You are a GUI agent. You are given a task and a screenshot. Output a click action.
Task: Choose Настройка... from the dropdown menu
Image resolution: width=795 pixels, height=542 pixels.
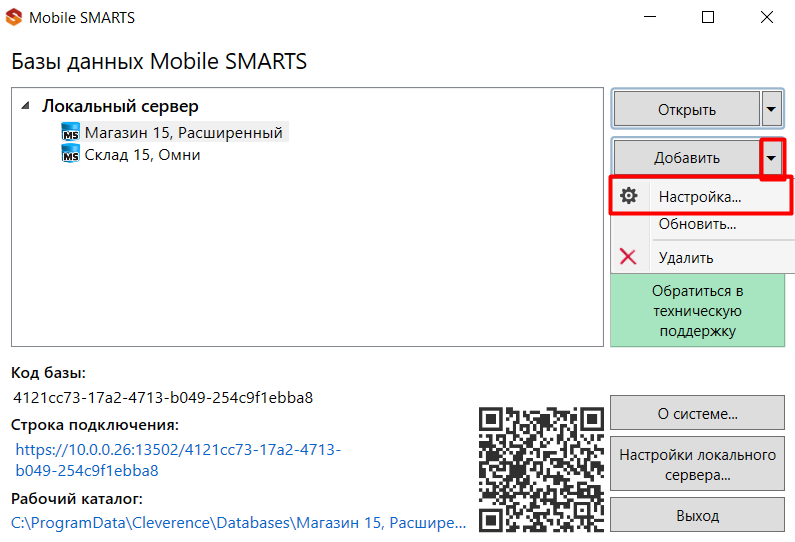click(700, 197)
